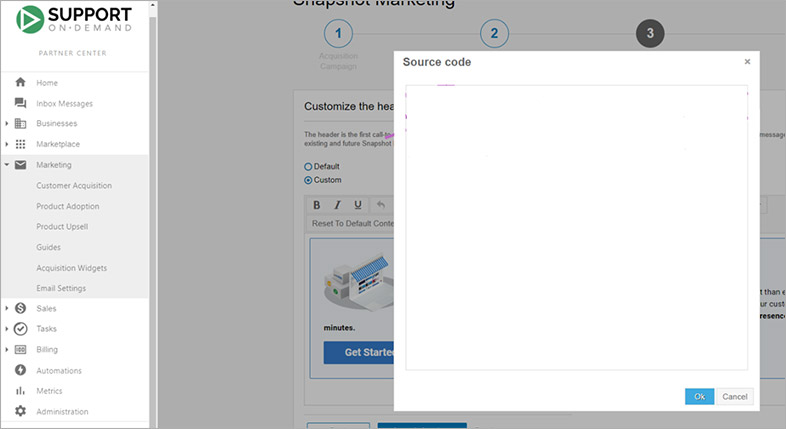Screen dimensions: 786x429
Task: Expand the Businesses section arrow
Action: pos(7,124)
